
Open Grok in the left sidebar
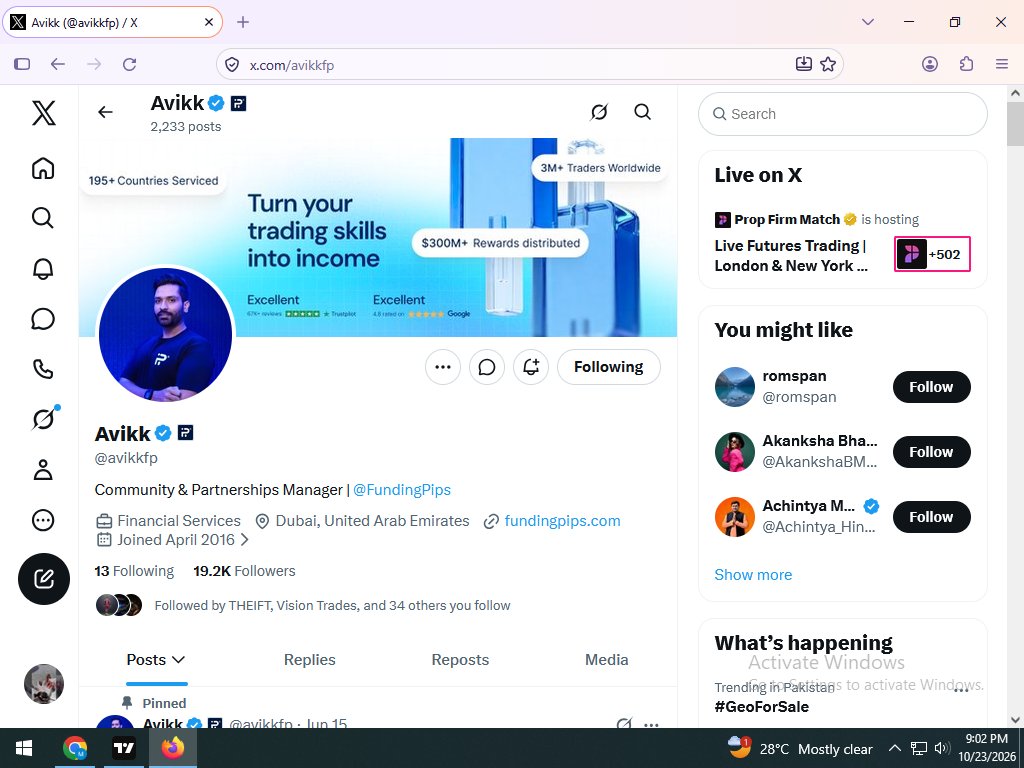[43, 419]
